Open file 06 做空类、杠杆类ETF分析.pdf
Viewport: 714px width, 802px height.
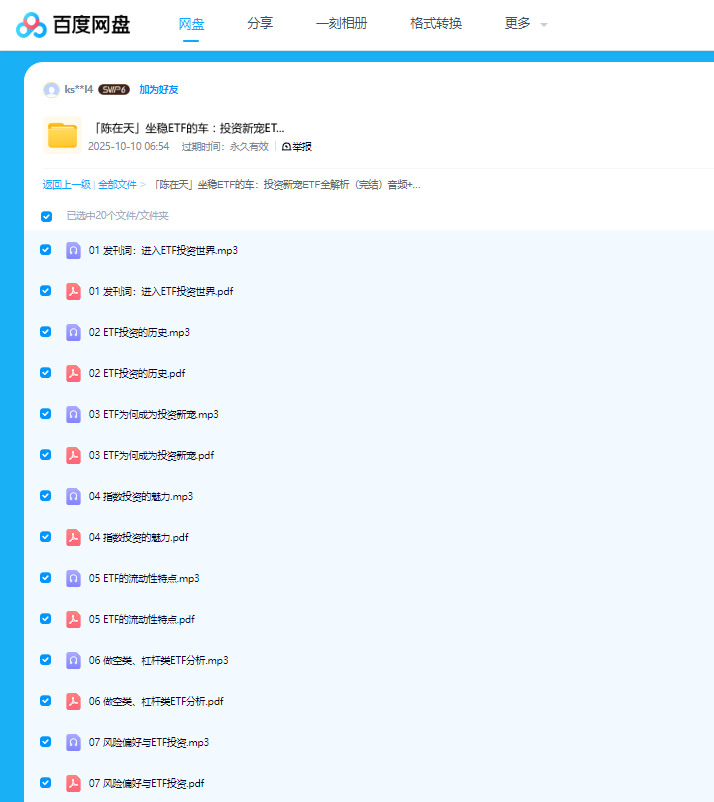[156, 701]
